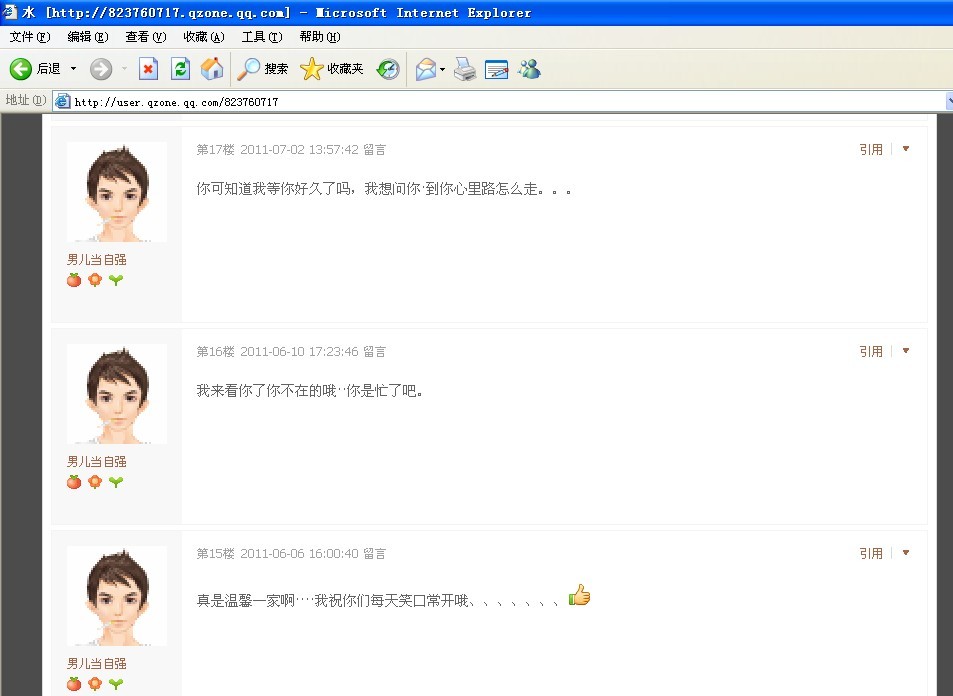Click the Mail envelope icon

pyautogui.click(x=425, y=69)
